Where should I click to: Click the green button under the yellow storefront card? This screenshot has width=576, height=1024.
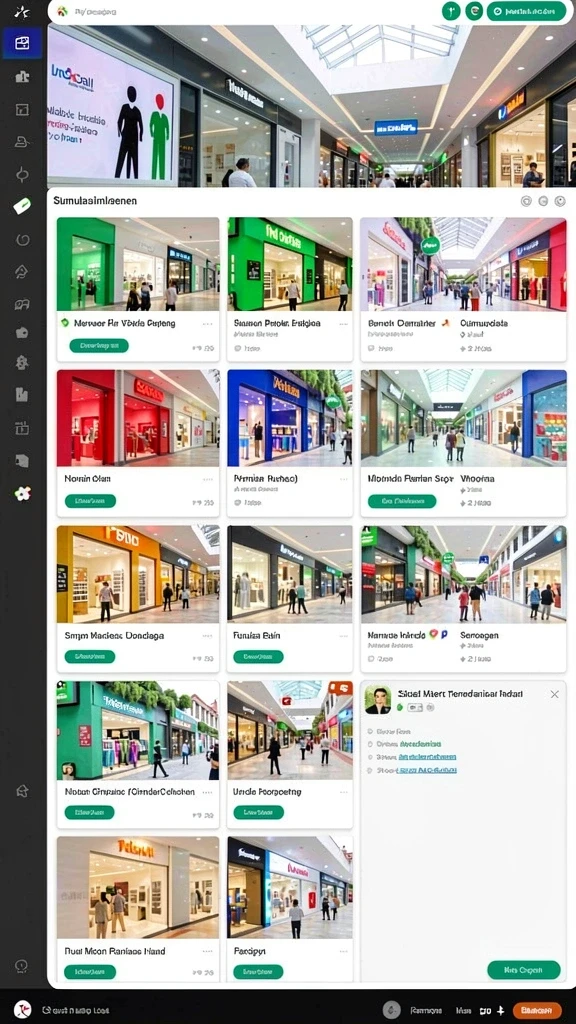coord(90,657)
